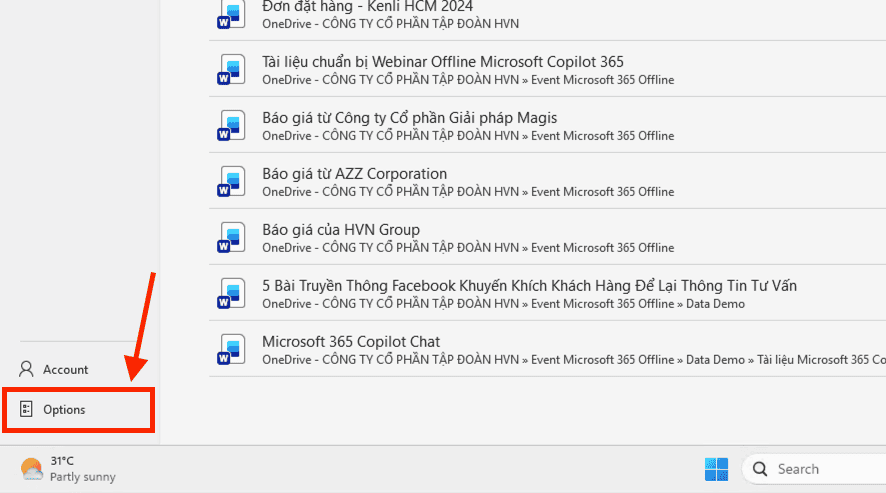Image resolution: width=886 pixels, height=493 pixels.
Task: Open the document titled Microsoft 365 Copilot Chat
Action: tap(351, 341)
